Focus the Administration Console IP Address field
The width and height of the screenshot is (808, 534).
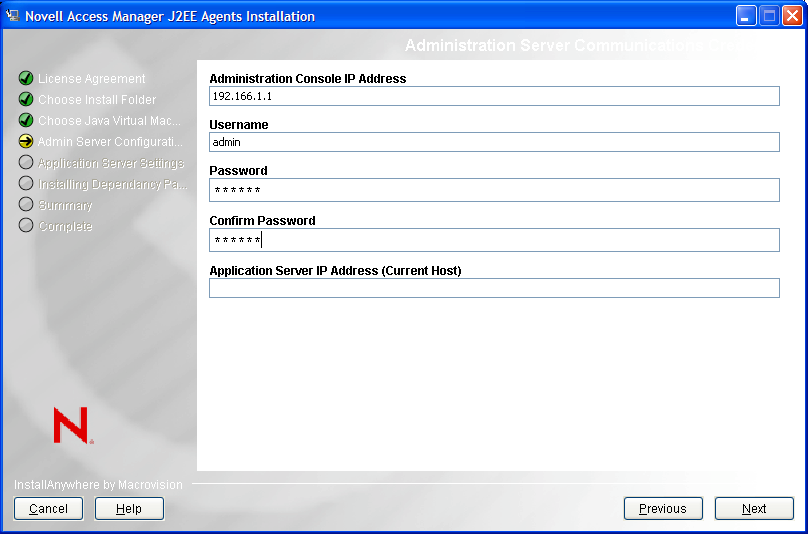coord(494,96)
